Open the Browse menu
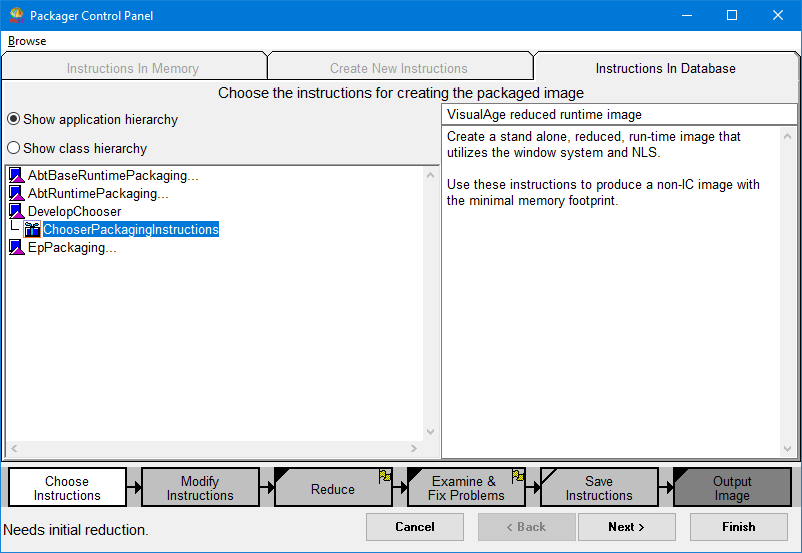802x553 pixels. tap(27, 41)
